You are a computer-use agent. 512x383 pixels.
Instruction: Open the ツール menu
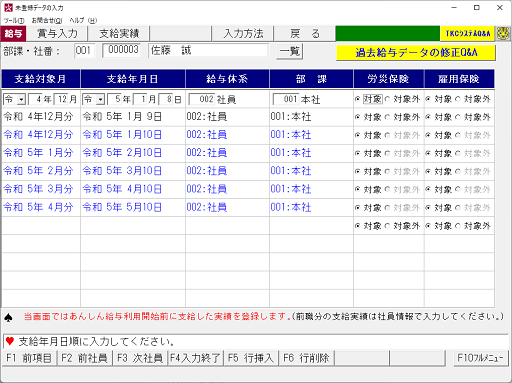14,21
